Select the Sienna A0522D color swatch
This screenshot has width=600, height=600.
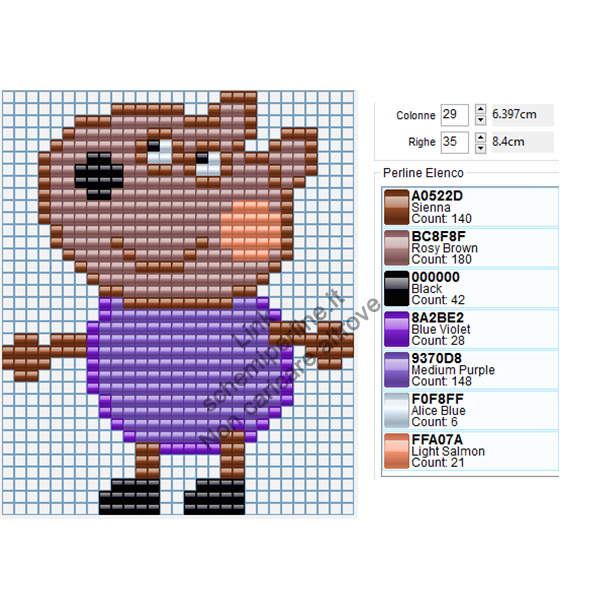pyautogui.click(x=396, y=207)
